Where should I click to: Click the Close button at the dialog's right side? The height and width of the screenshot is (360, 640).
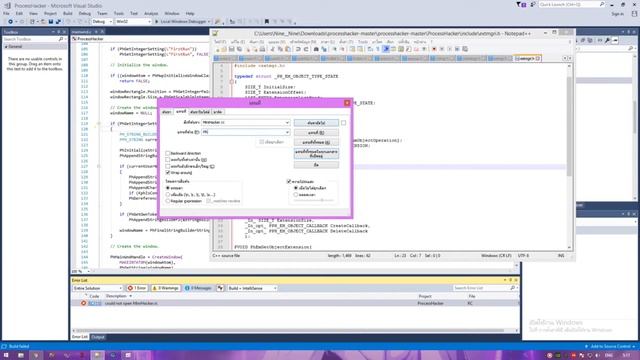point(316,165)
